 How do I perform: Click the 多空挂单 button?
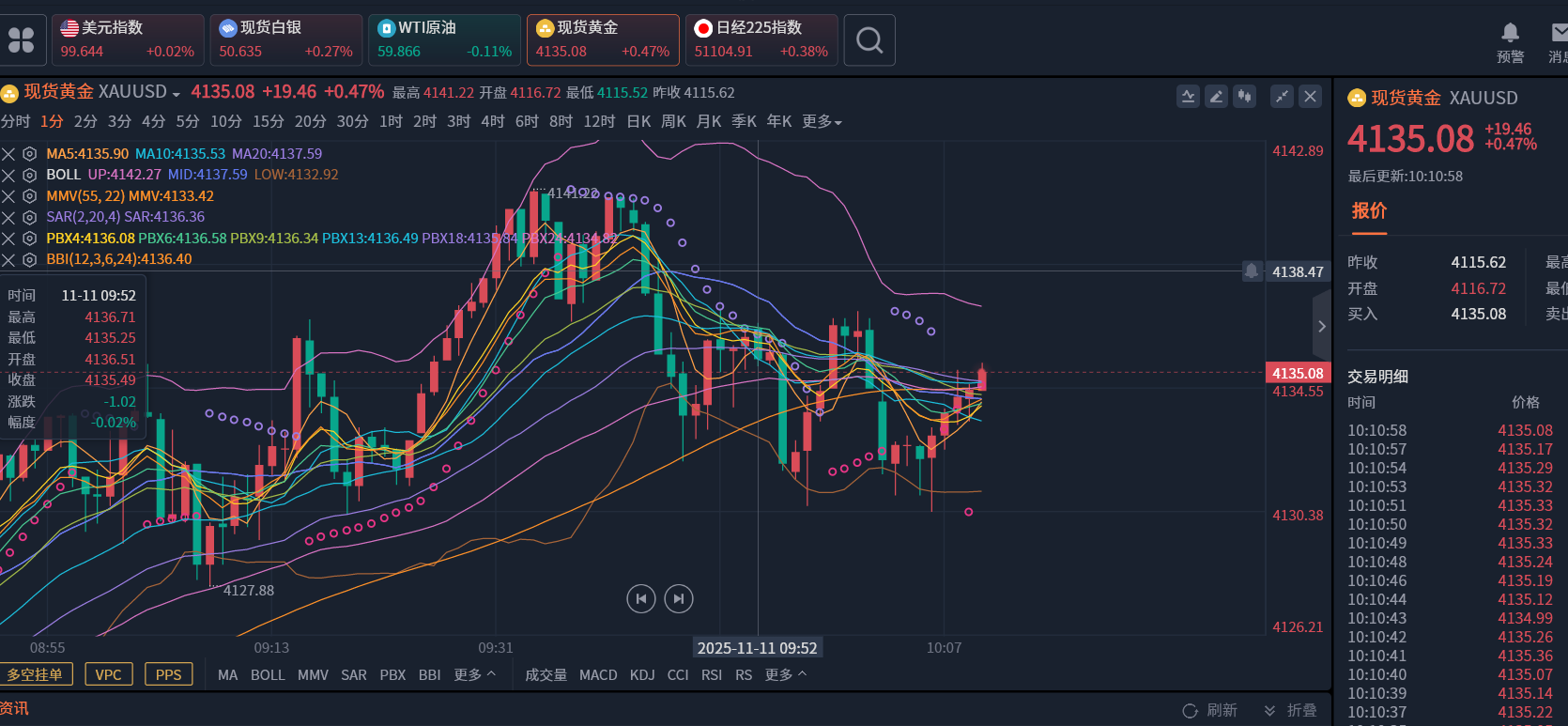[x=36, y=674]
